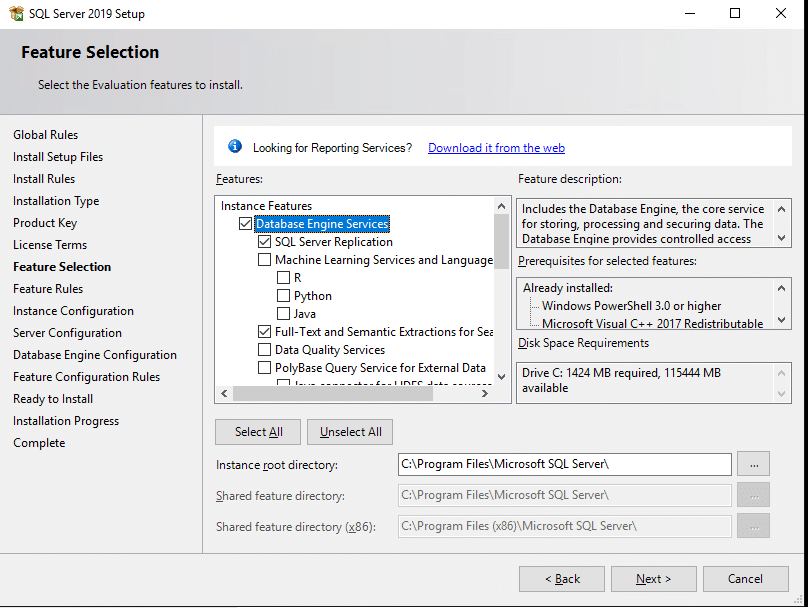This screenshot has width=808, height=608.
Task: Click the down arrow in Feature description panel
Action: (783, 238)
